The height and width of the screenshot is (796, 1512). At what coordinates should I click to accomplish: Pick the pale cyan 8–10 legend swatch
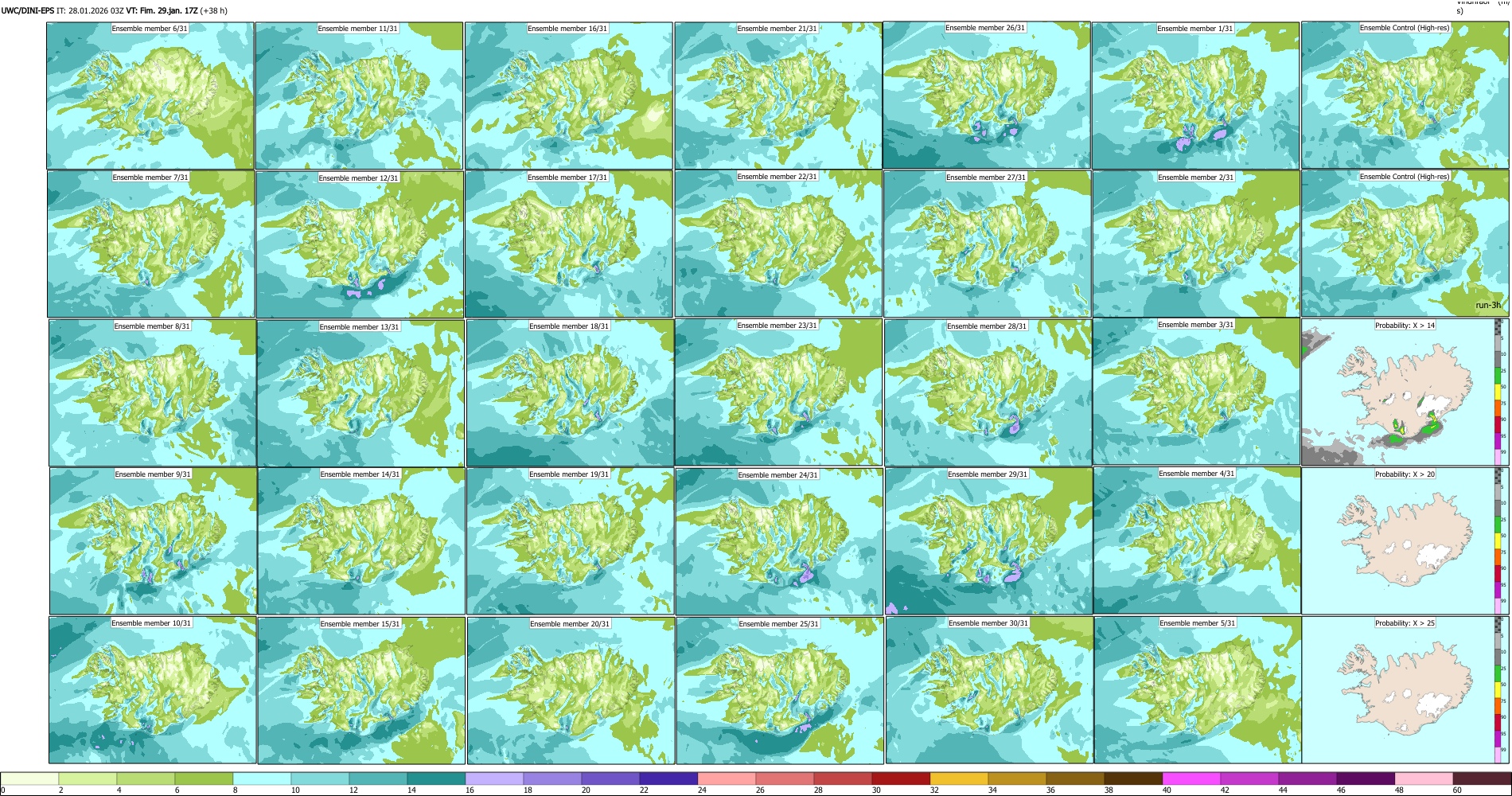click(x=262, y=779)
